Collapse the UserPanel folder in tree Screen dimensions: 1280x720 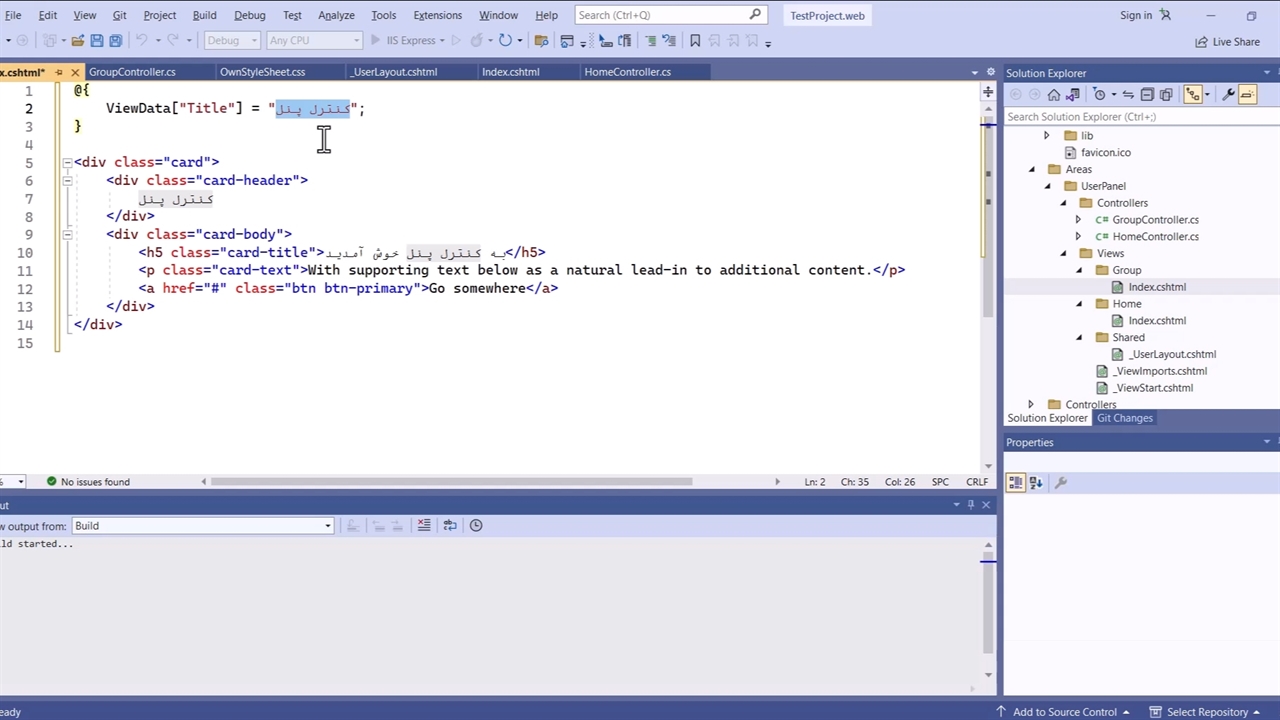[1048, 186]
